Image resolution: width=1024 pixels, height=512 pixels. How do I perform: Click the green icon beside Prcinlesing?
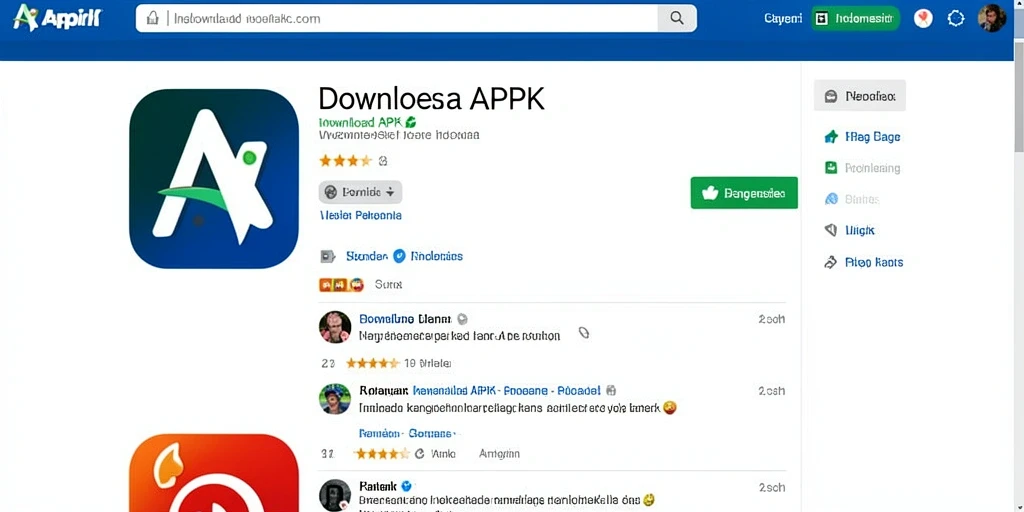831,168
